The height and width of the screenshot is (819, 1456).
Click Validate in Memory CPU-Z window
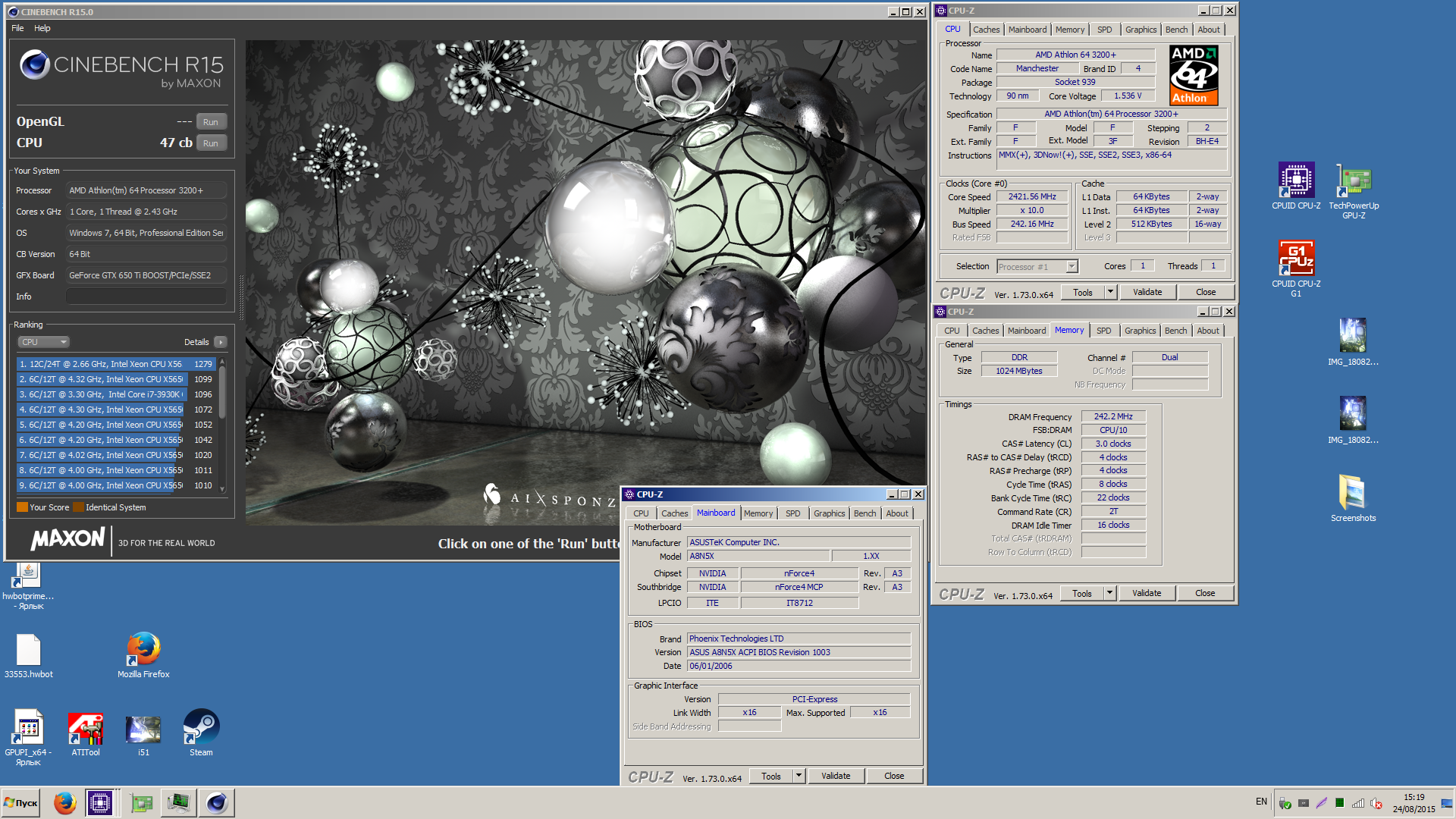click(1147, 593)
